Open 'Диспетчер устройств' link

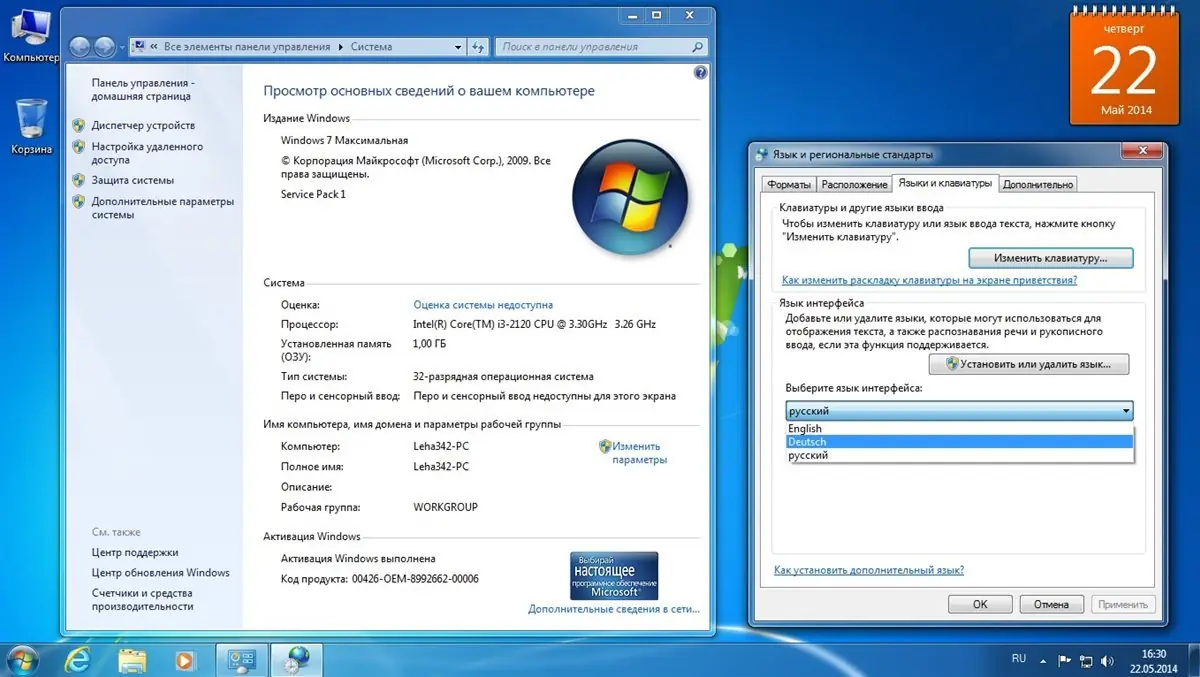(x=143, y=126)
